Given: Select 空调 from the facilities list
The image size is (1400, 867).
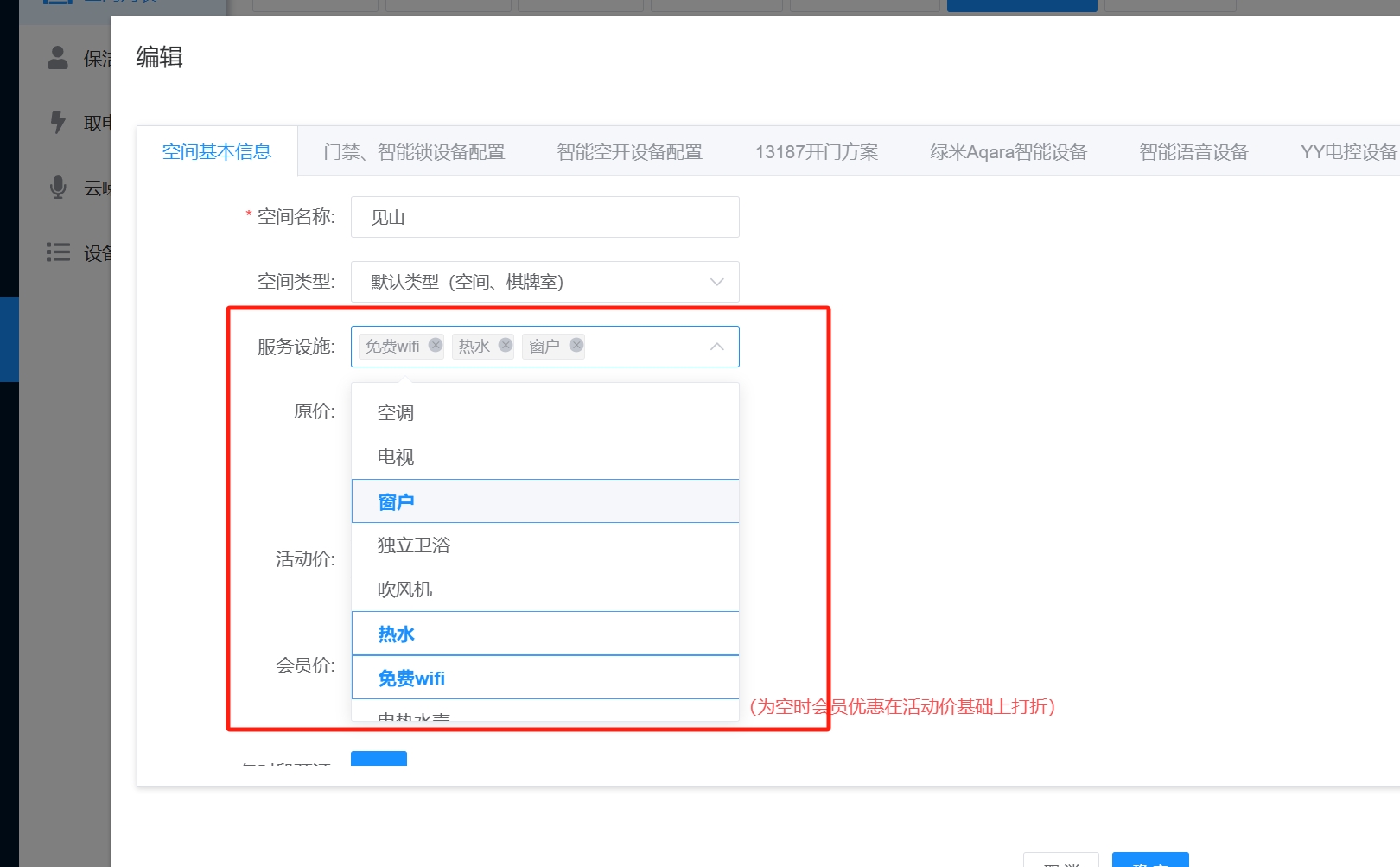Looking at the screenshot, I should click(x=544, y=413).
